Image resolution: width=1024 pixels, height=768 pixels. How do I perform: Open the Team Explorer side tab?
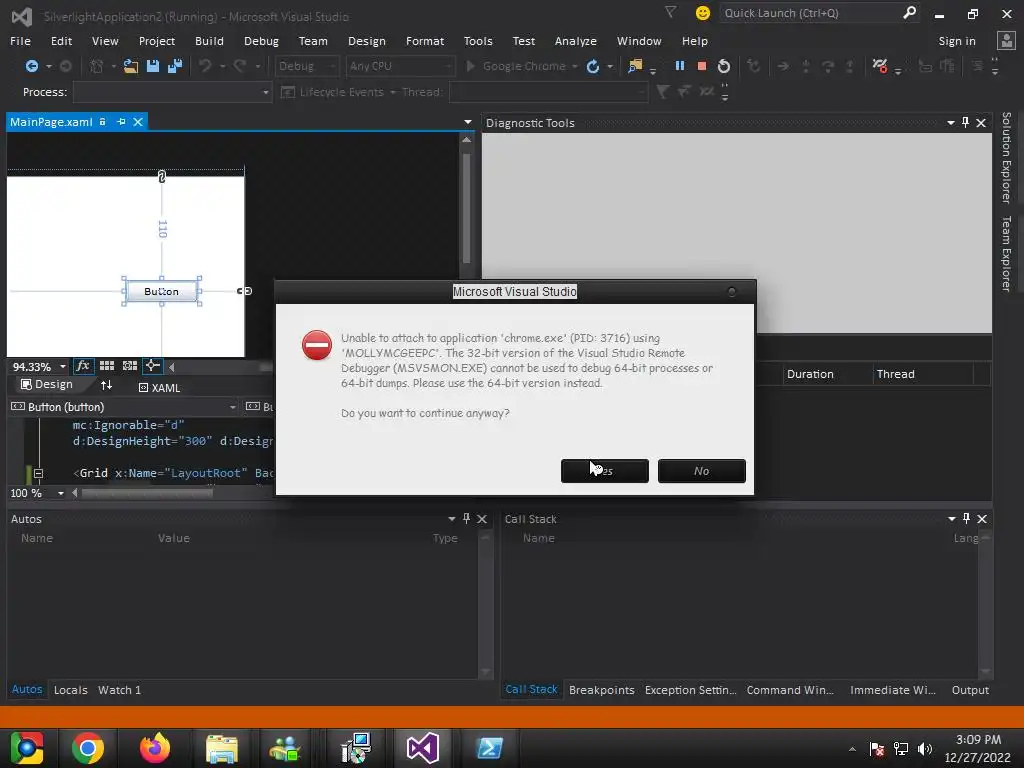coord(1006,253)
